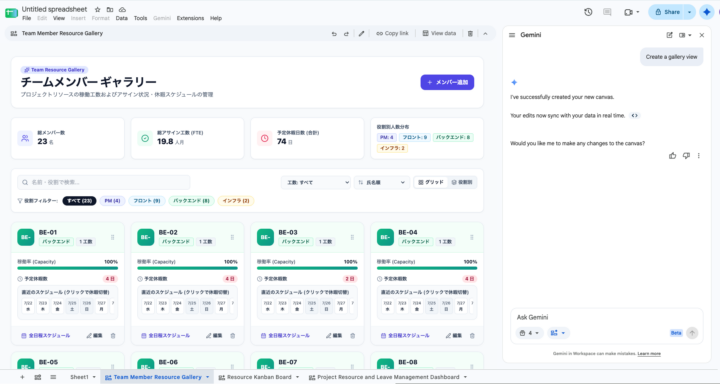Open Resource Kanban Board tab menu arrow
Screen dimensions: 720x384
[297, 377]
